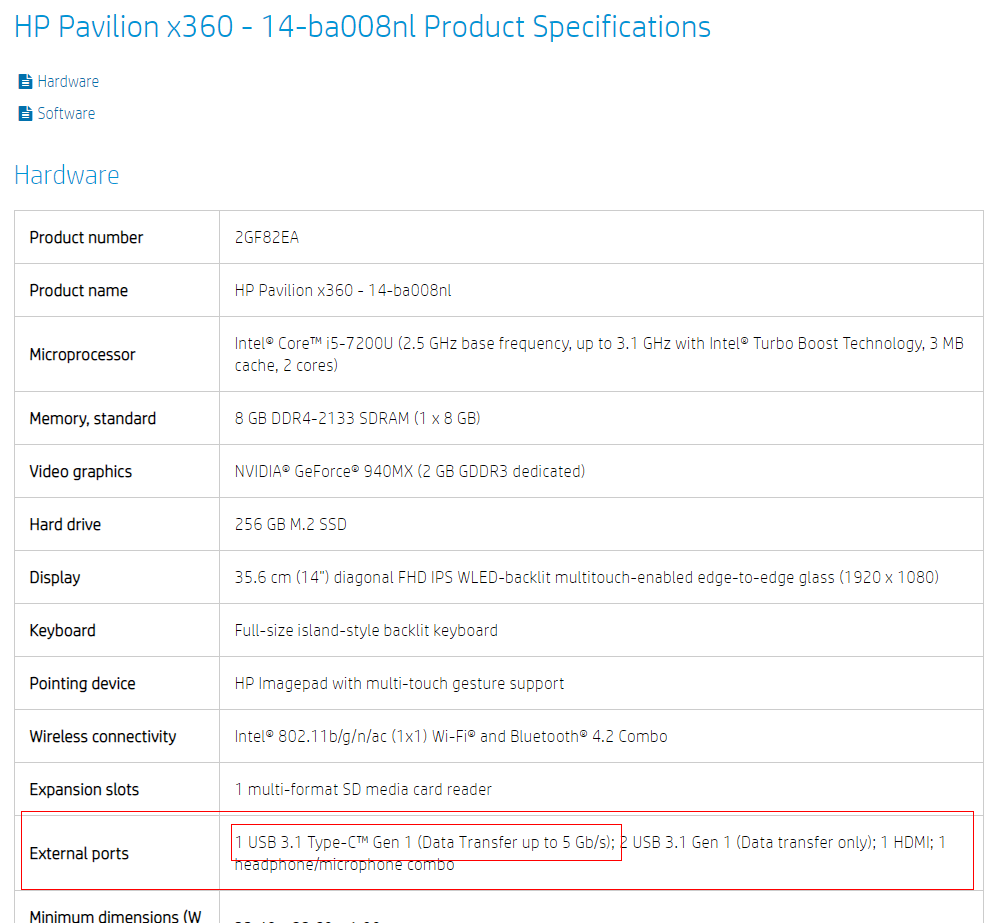This screenshot has height=923, width=1001.
Task: Click the External ports row label
Action: [79, 854]
